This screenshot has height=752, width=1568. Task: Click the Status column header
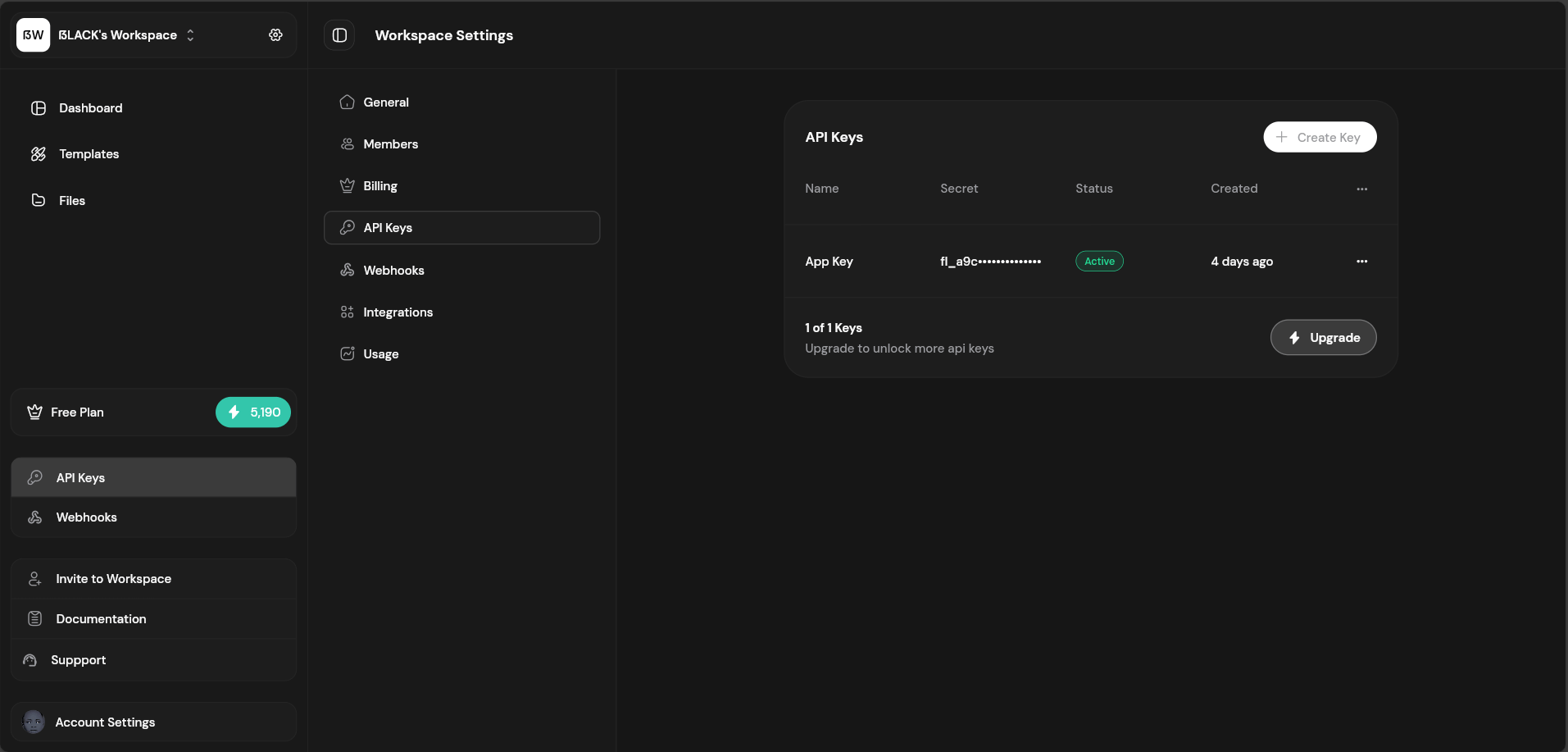(1094, 189)
